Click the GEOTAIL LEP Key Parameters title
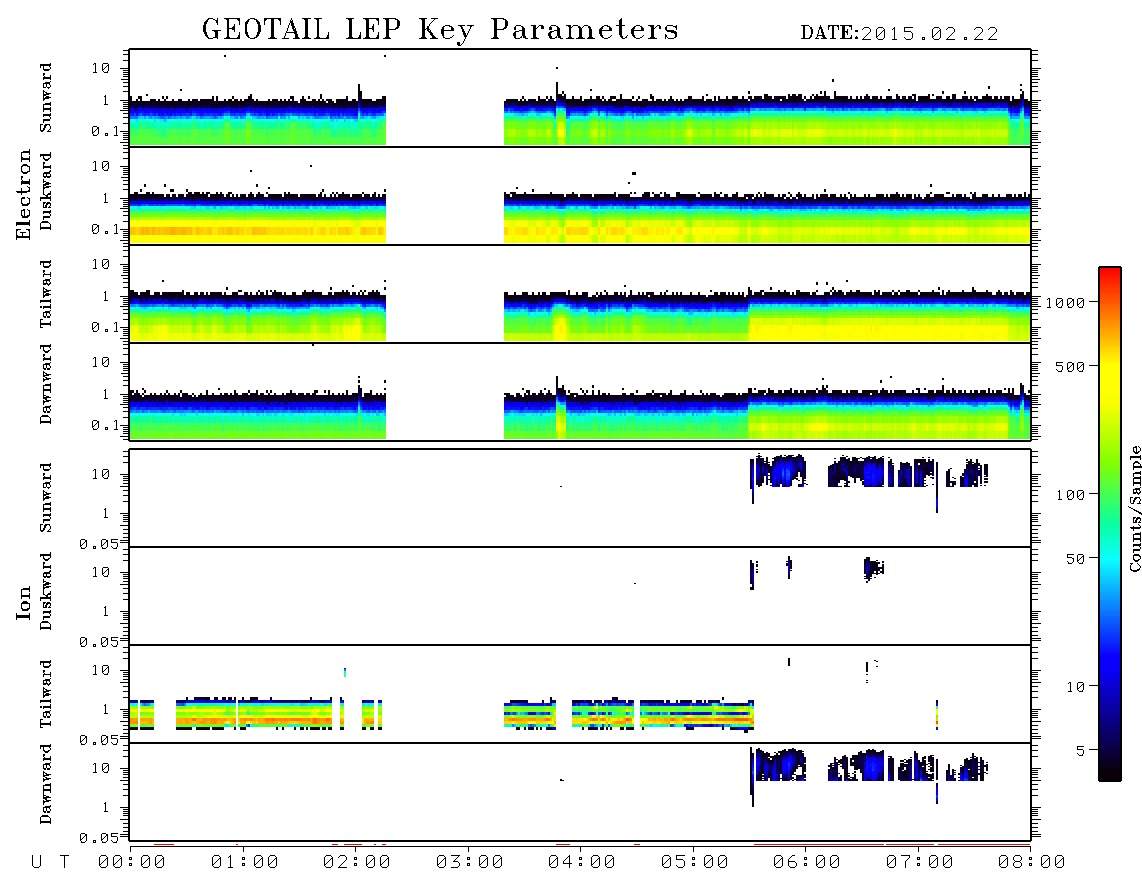The image size is (1142, 880). coord(440,30)
